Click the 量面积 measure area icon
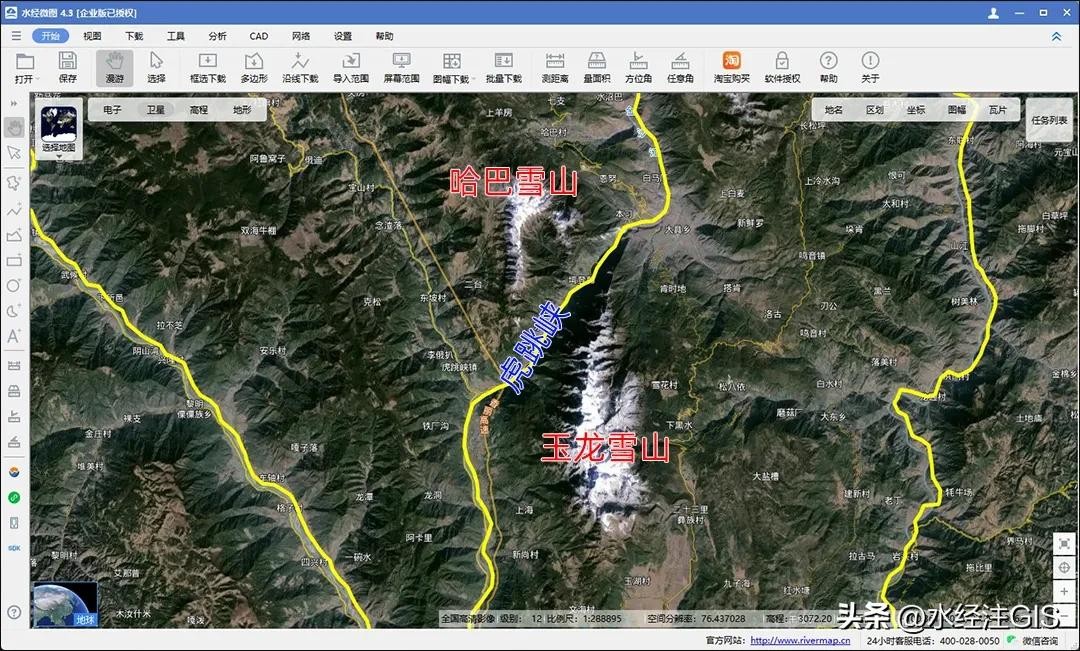 point(597,66)
